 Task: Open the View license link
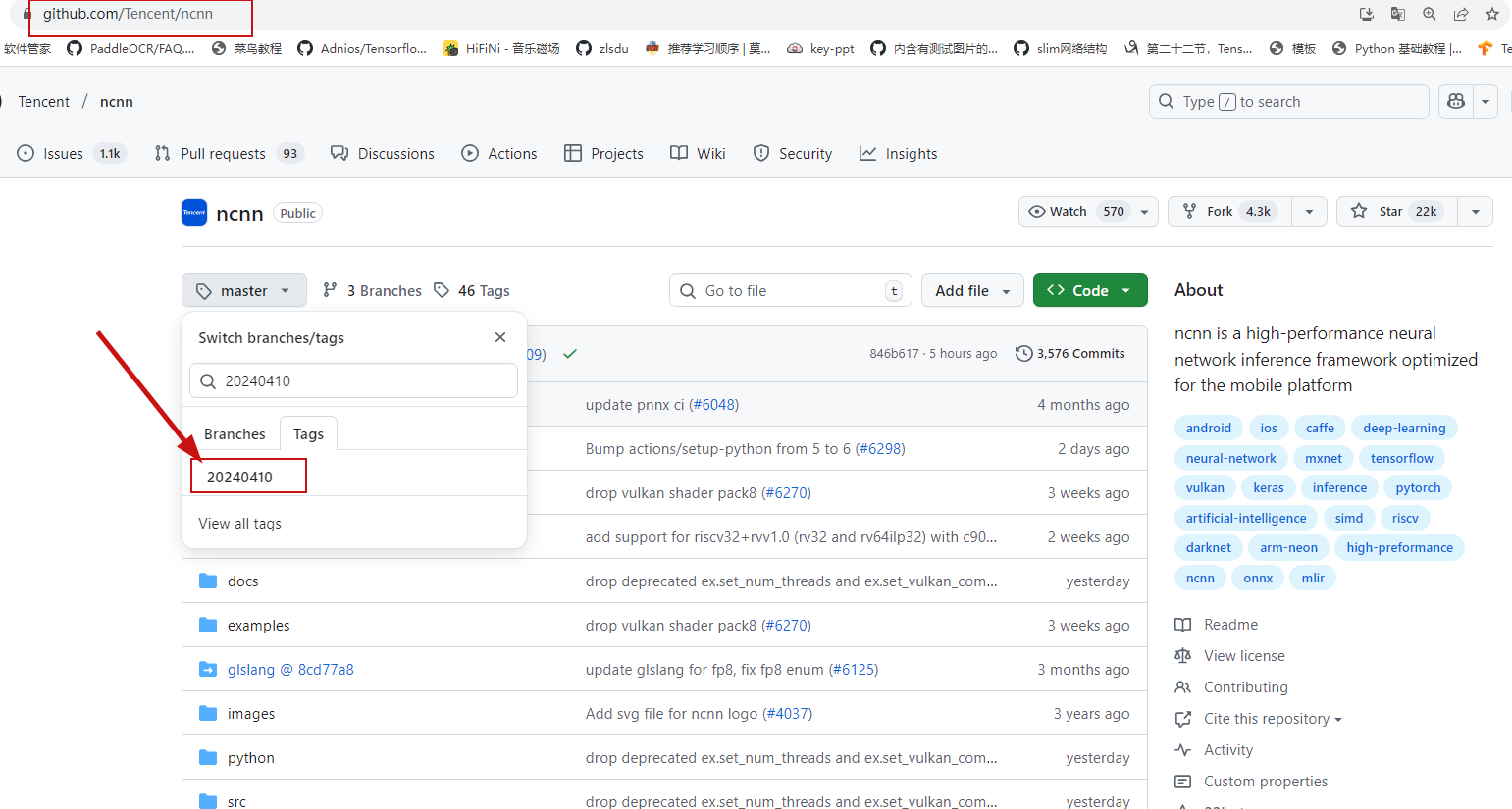[x=1230, y=656]
